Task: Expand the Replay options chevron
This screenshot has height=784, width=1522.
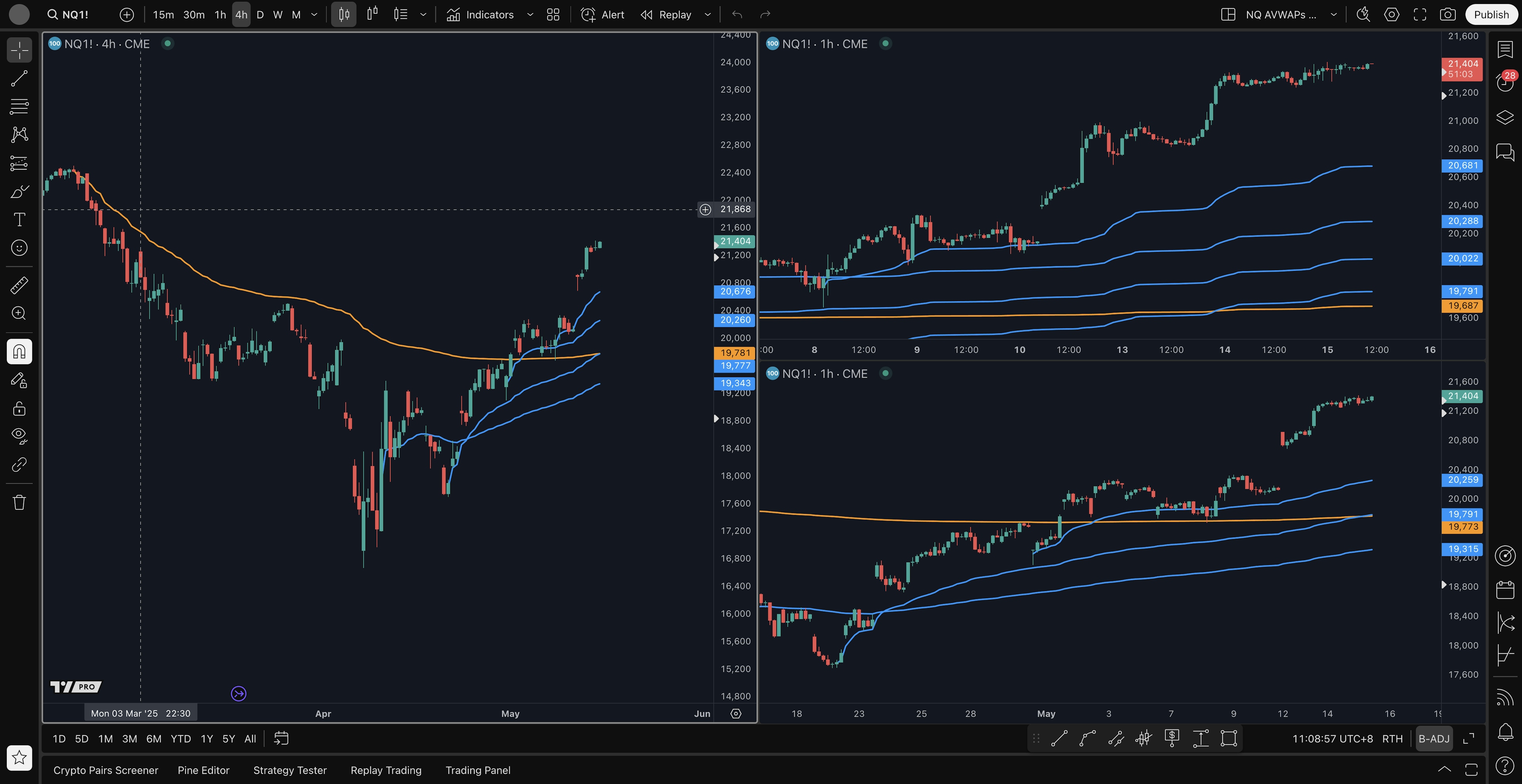Action: click(x=708, y=15)
